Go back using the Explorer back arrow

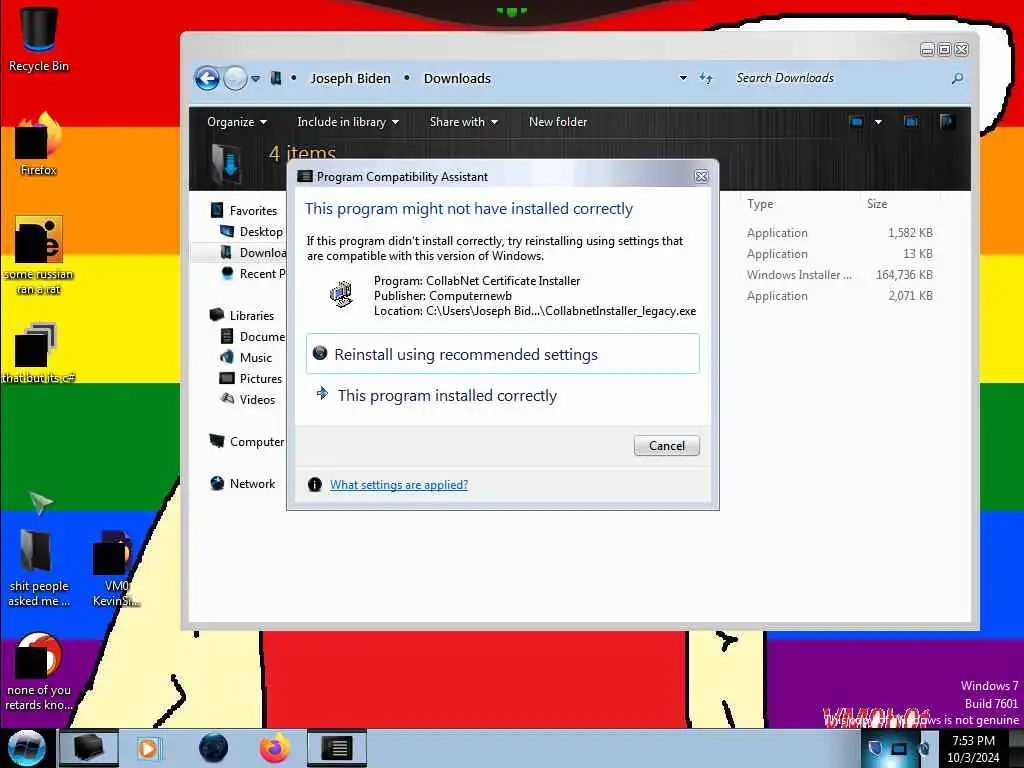pos(207,78)
